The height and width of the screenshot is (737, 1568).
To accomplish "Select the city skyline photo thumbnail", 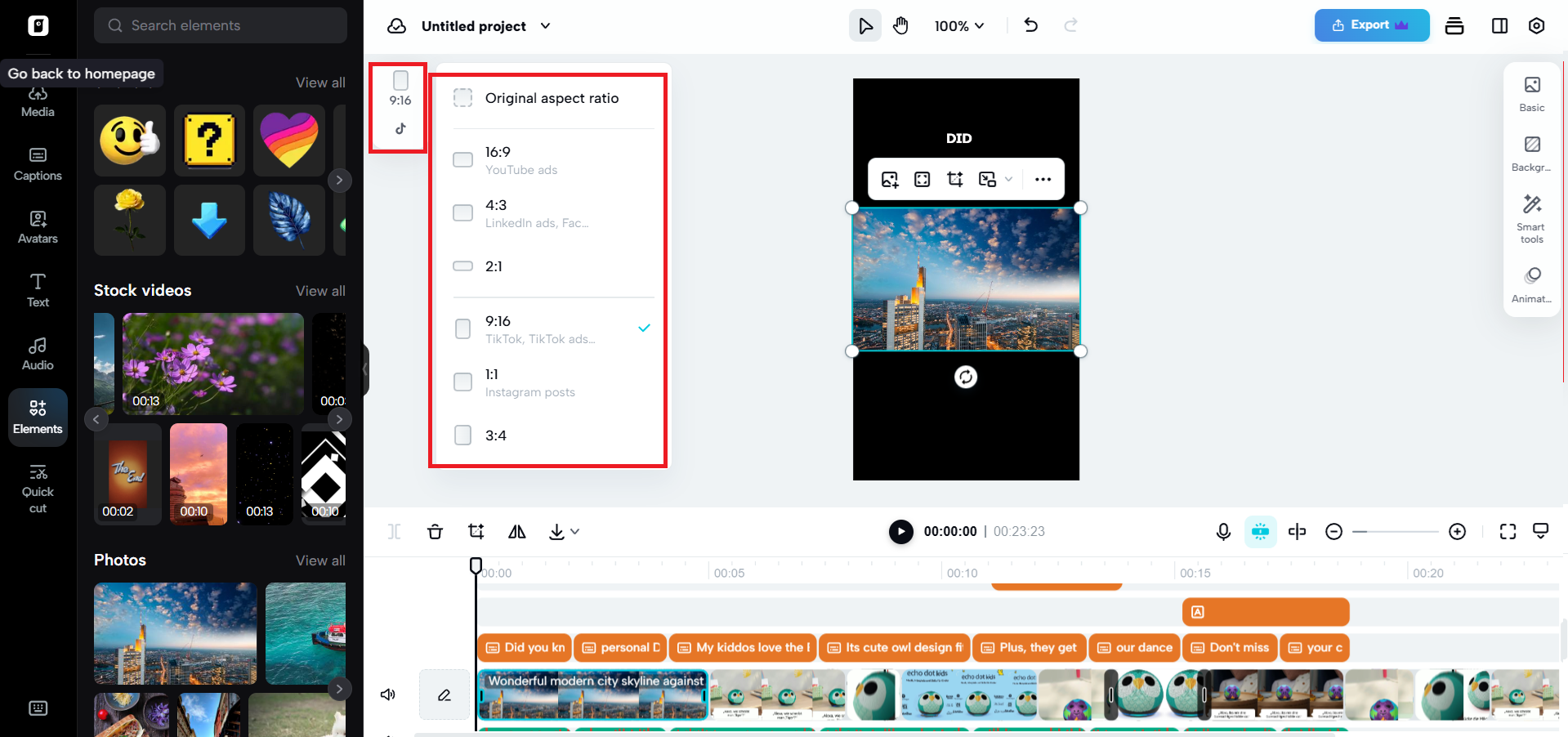I will (176, 633).
